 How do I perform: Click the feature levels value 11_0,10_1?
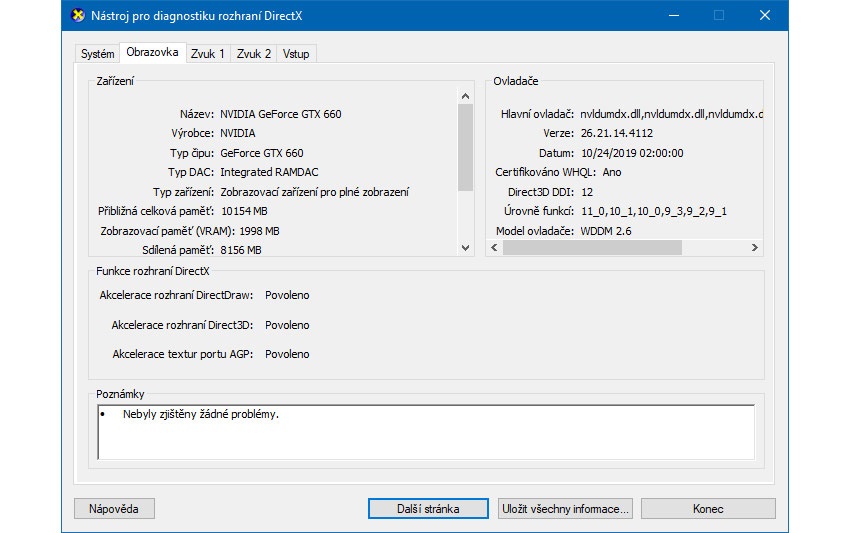pyautogui.click(x=654, y=211)
